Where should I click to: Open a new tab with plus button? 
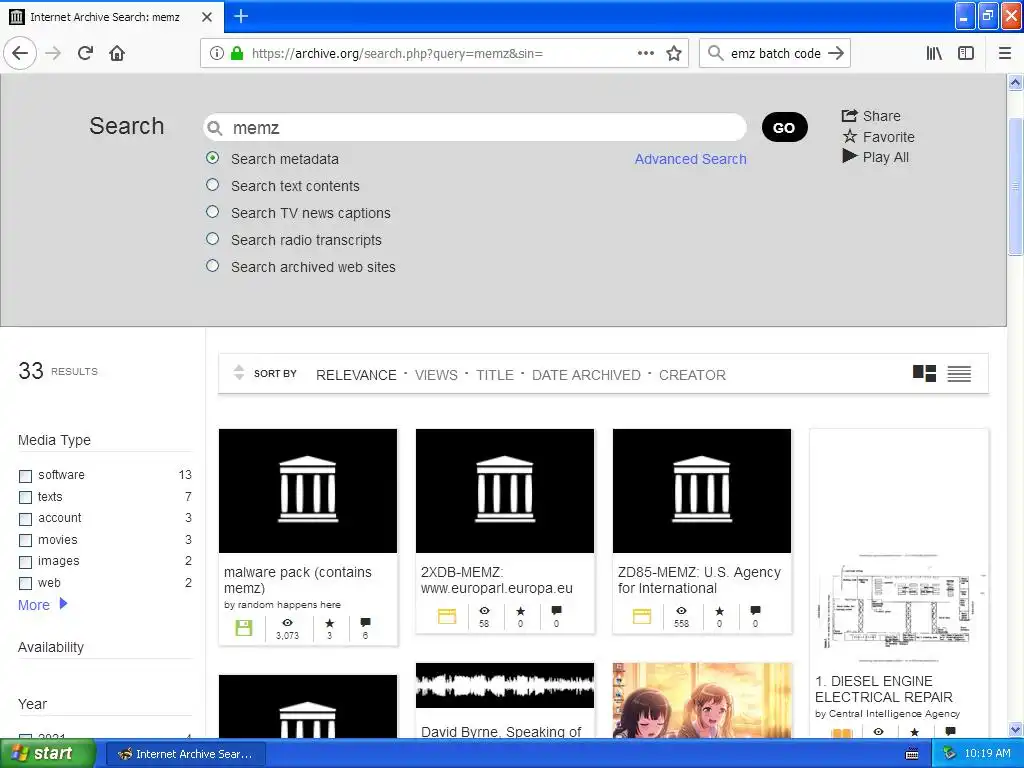241,16
